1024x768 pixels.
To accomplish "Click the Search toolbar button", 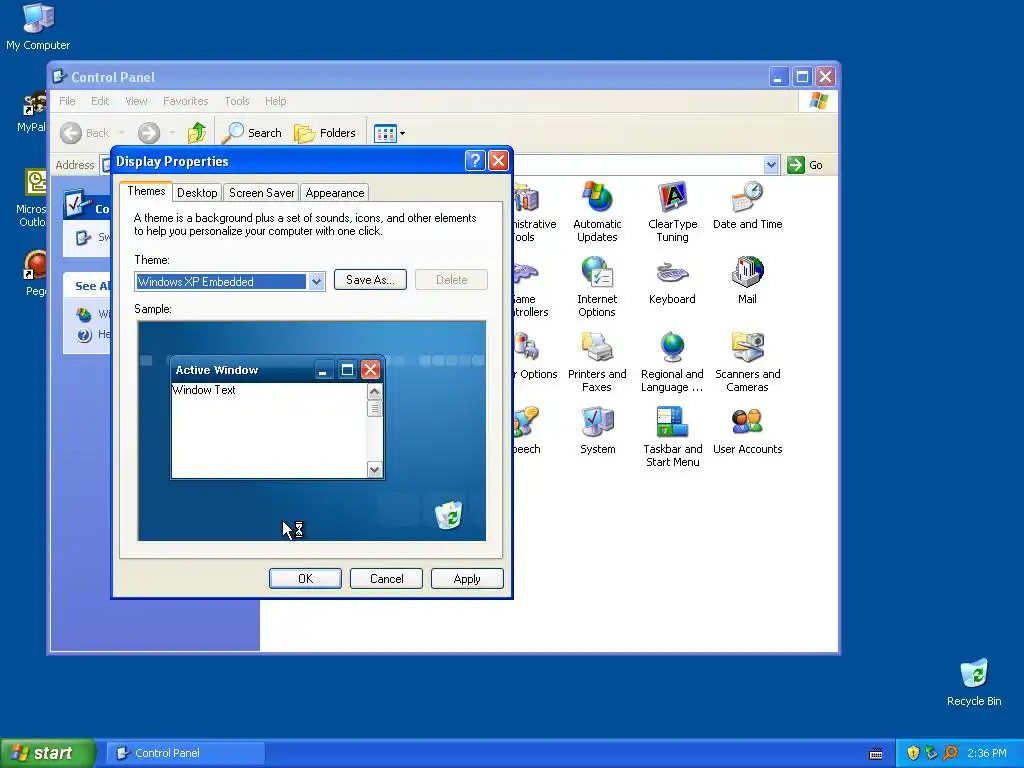I will tap(252, 133).
